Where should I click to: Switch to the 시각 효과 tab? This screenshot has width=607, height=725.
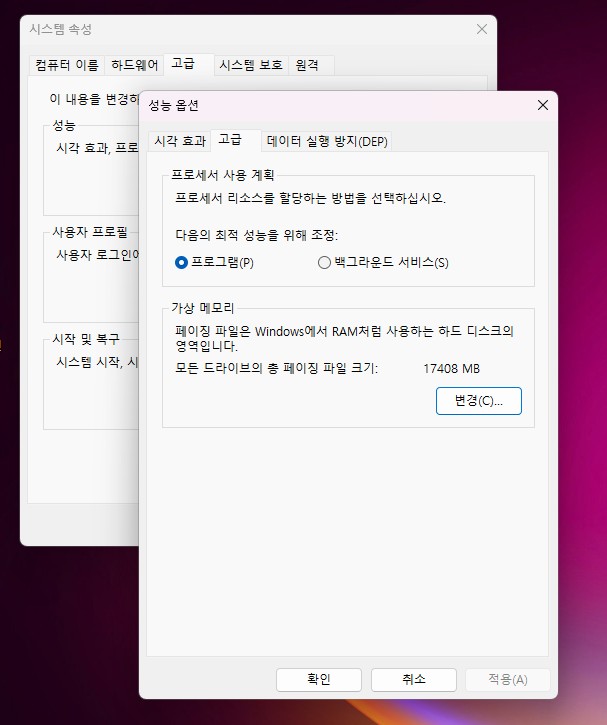[x=180, y=141]
